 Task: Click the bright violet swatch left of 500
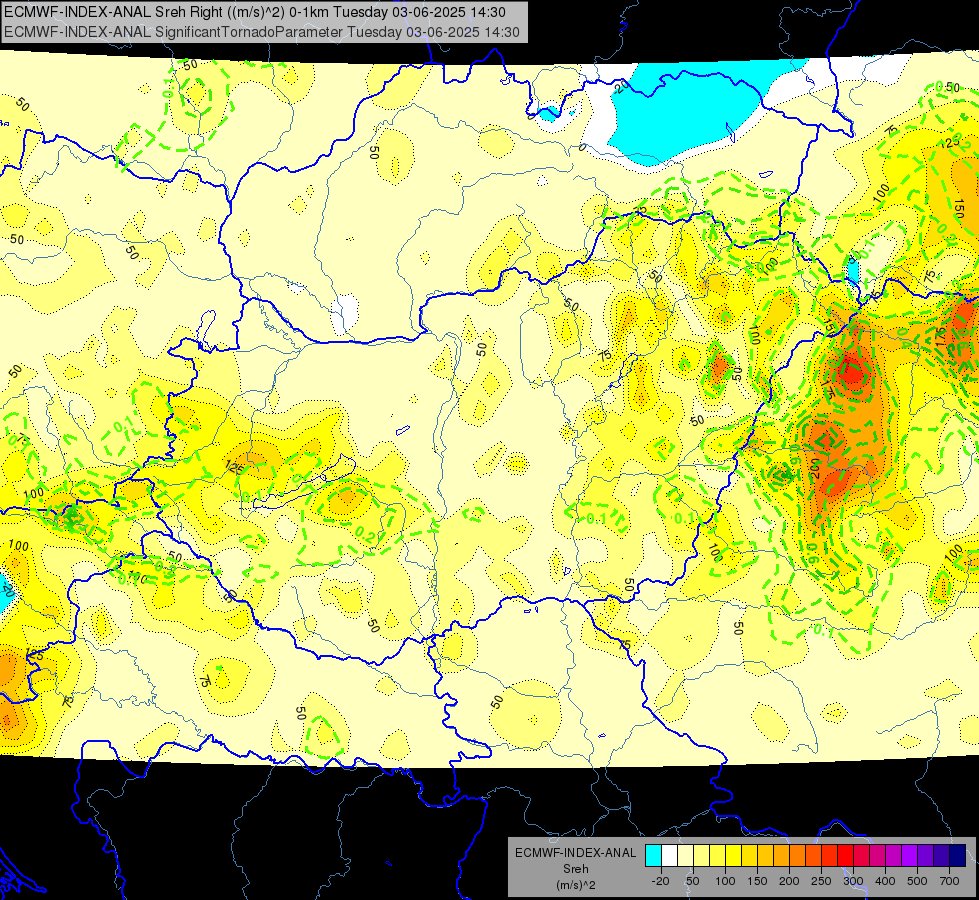(x=910, y=855)
